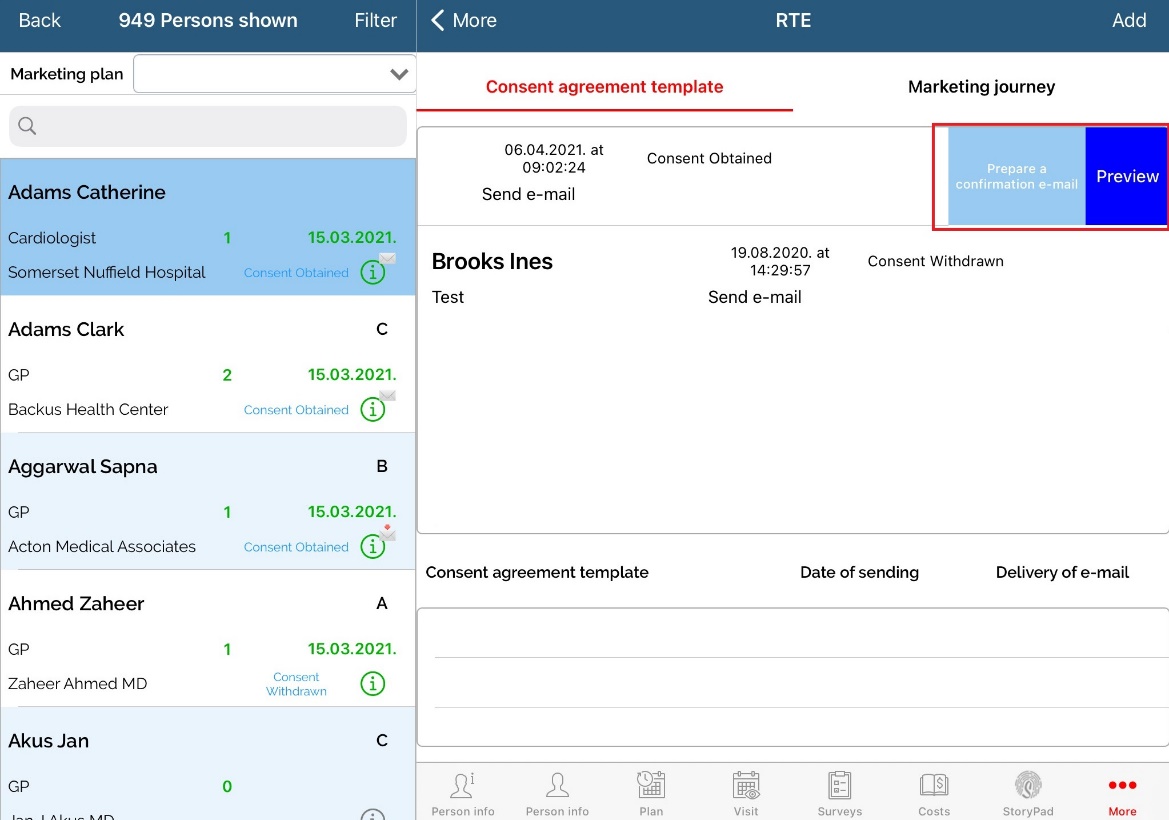Open the Costs icon in bottom bar

tap(934, 786)
